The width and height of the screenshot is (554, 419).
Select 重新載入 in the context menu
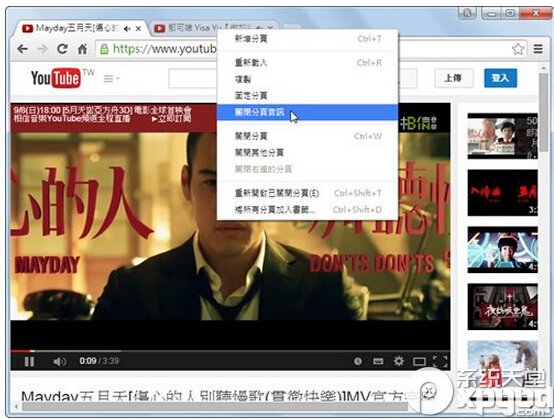[307, 63]
